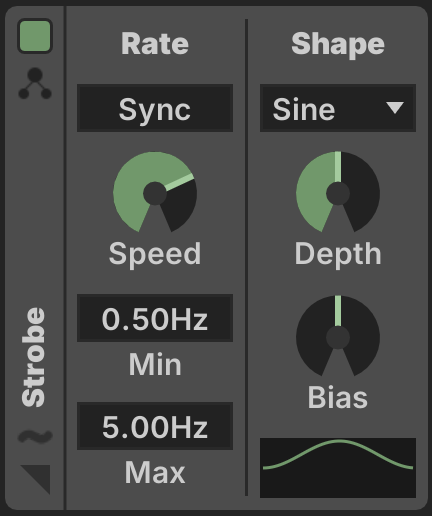Image resolution: width=432 pixels, height=516 pixels.
Task: Click the Depth knob
Action: tap(338, 192)
